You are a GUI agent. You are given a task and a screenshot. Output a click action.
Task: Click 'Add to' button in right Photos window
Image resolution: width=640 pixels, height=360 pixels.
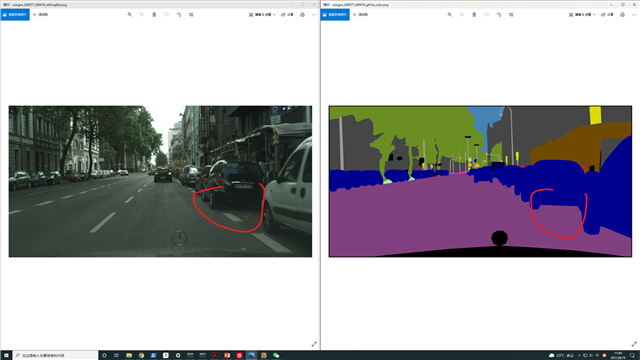[360, 15]
